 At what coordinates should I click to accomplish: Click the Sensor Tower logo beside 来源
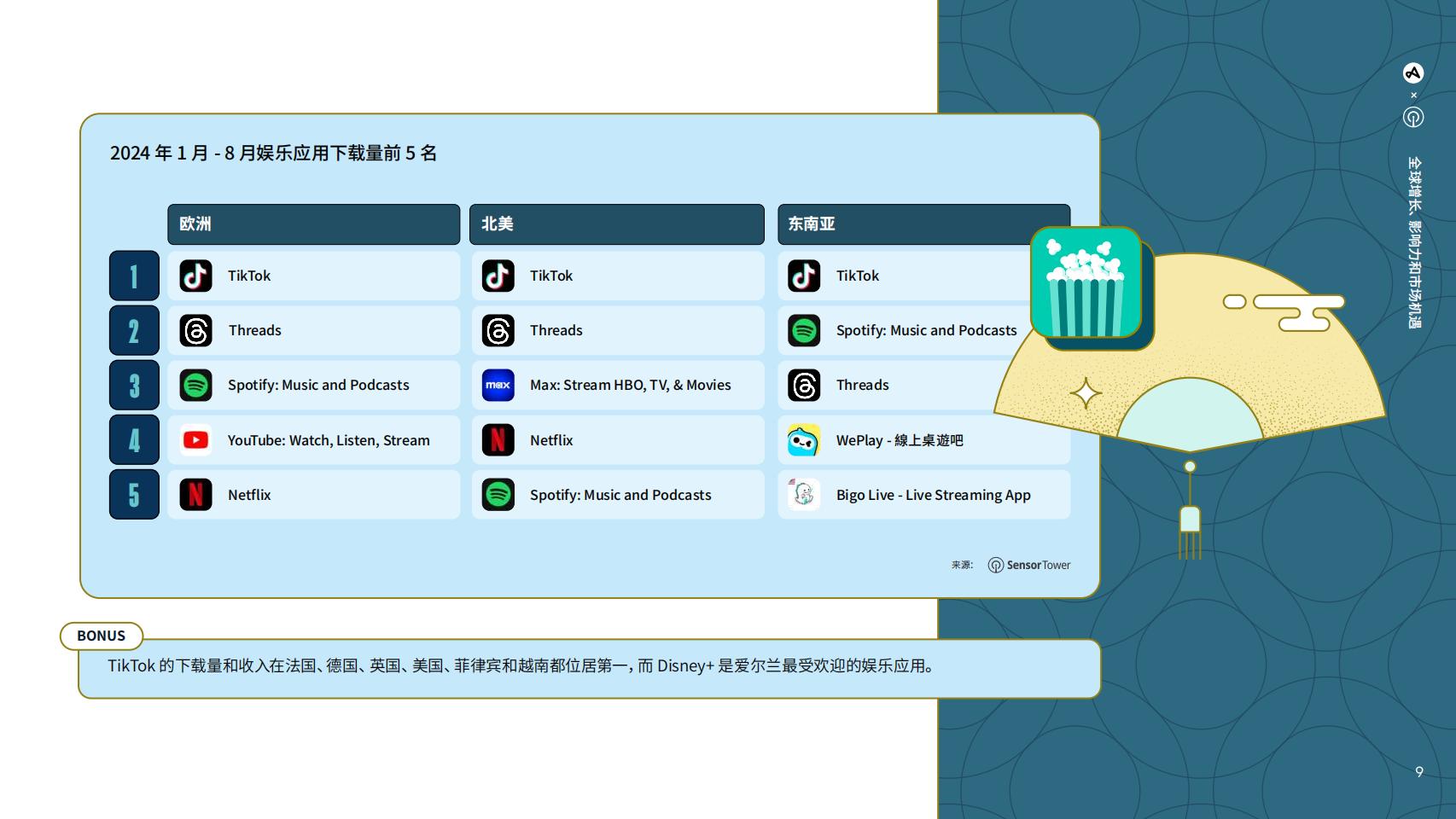click(1029, 565)
